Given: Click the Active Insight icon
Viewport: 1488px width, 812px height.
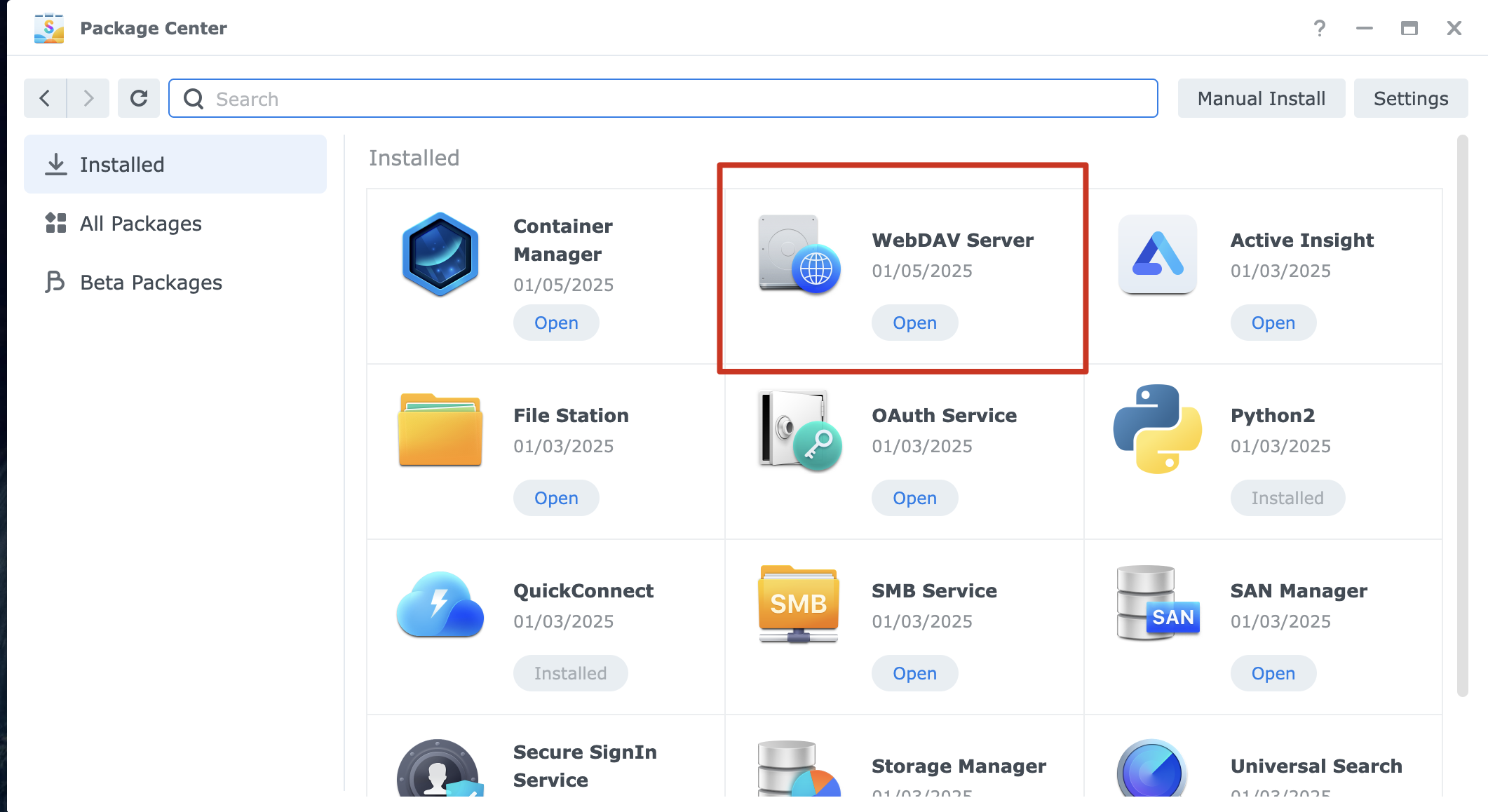Looking at the screenshot, I should pos(1158,254).
